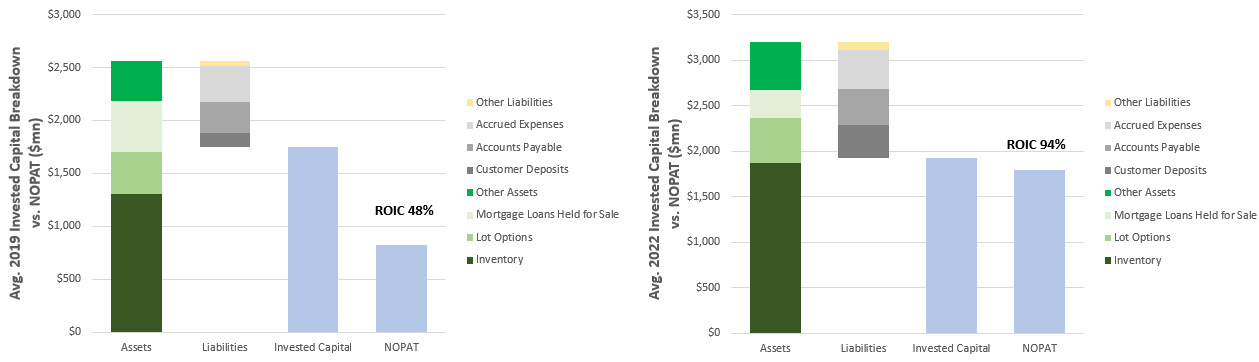1259x362 pixels.
Task: Select Accrued Expenses segment in 2019 Liabilities bar
Action: point(225,84)
